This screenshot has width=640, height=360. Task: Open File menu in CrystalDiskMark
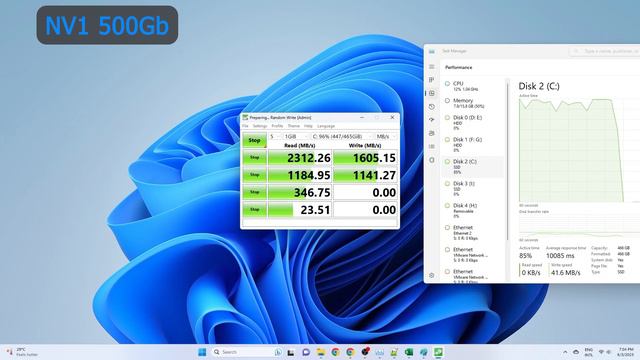[x=245, y=126]
